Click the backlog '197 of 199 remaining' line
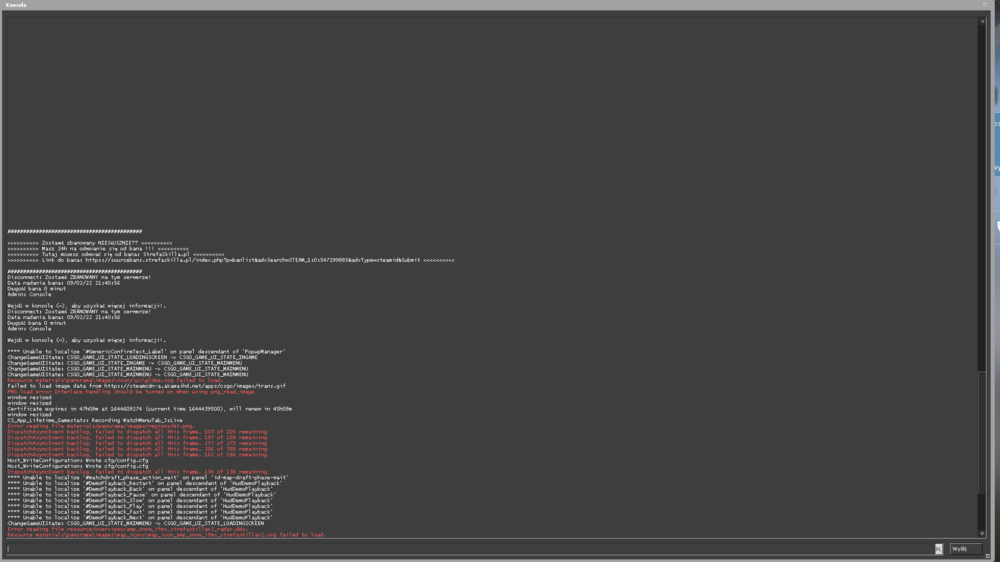Viewport: 1000px width, 562px height. coord(137,438)
